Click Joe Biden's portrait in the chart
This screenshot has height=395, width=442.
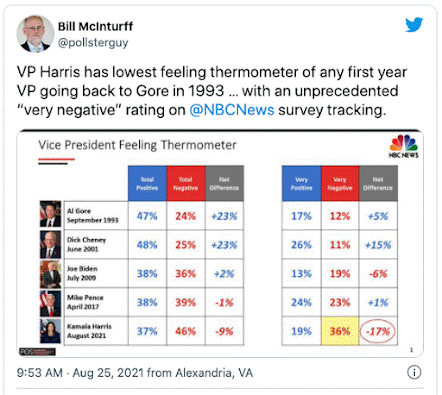50,274
